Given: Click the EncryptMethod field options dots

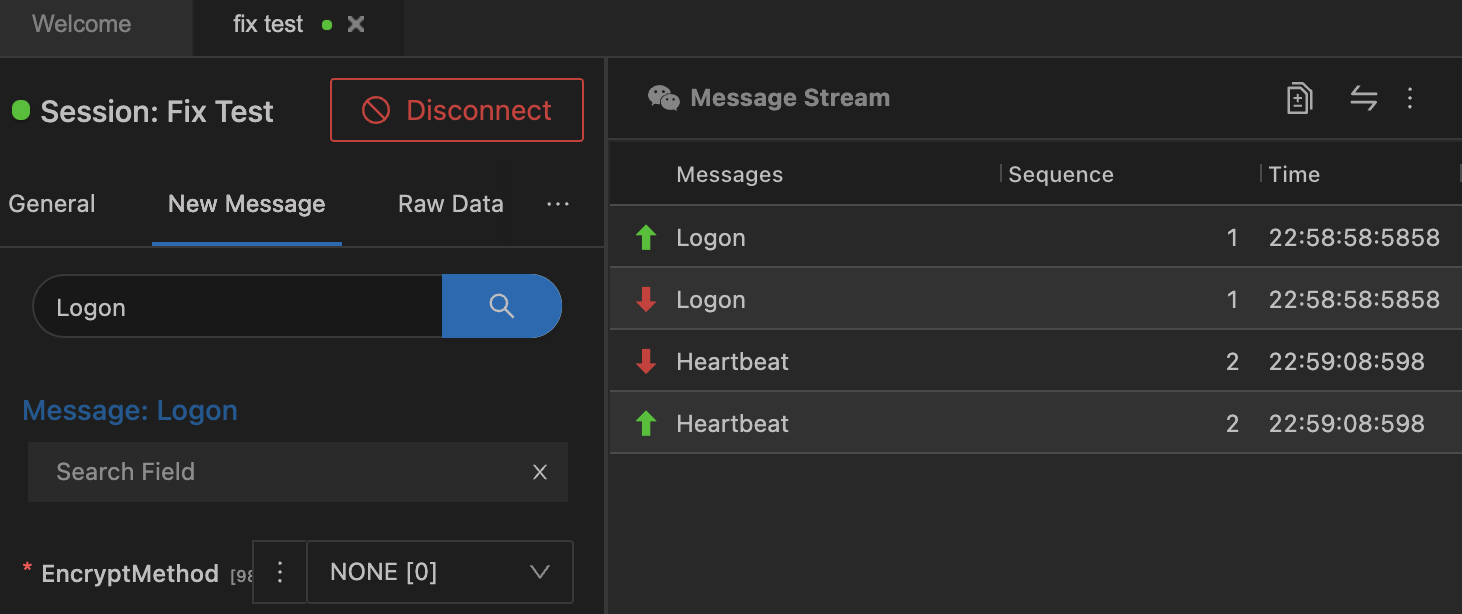Looking at the screenshot, I should tap(280, 572).
